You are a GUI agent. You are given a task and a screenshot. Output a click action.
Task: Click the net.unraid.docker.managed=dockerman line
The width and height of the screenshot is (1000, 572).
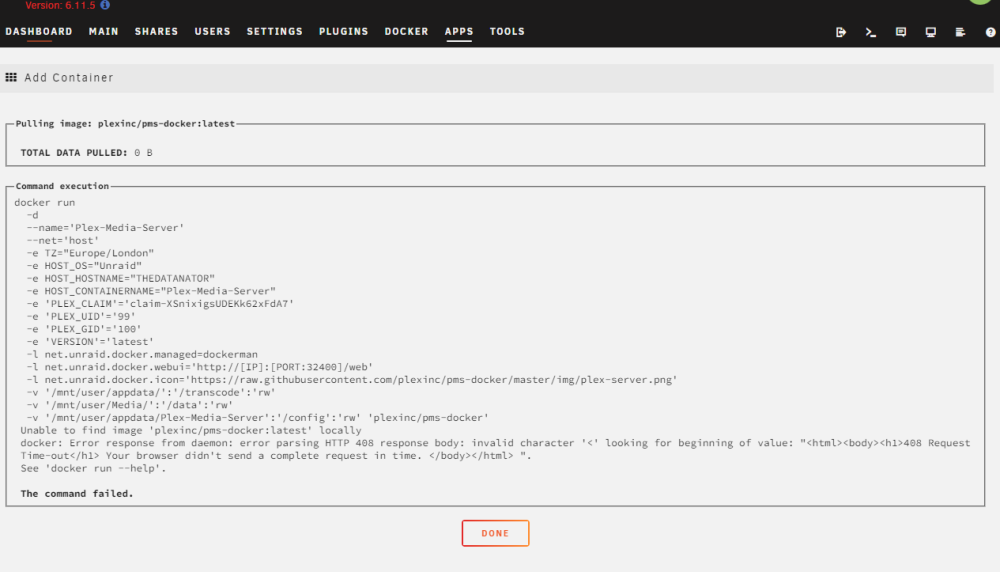[x=142, y=355]
